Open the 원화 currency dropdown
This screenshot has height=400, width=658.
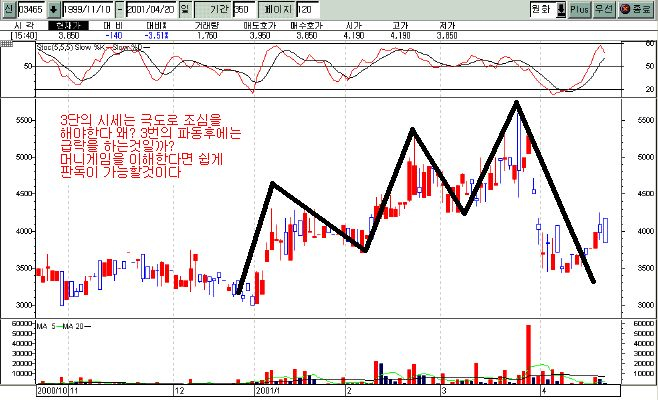pyautogui.click(x=536, y=8)
